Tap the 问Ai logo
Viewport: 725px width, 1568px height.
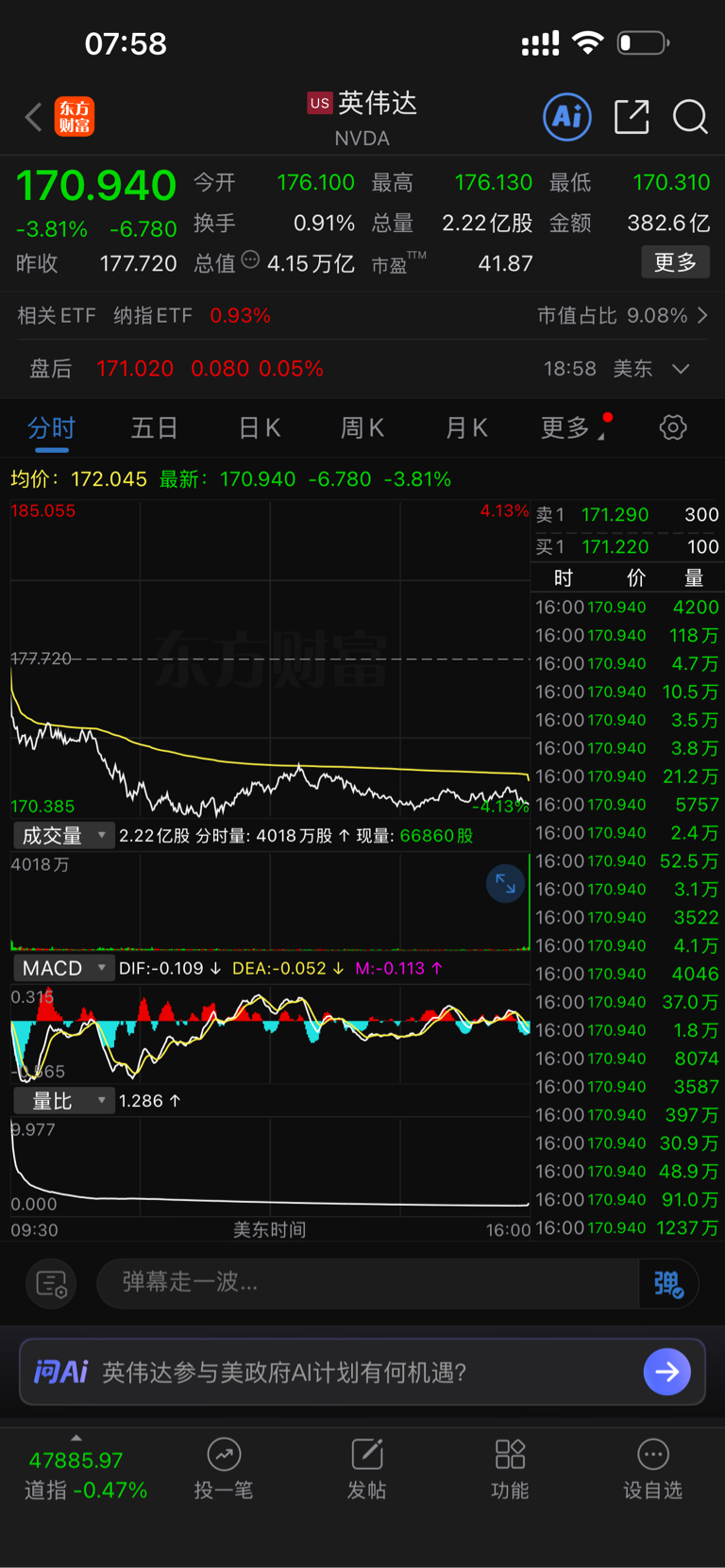(61, 1372)
